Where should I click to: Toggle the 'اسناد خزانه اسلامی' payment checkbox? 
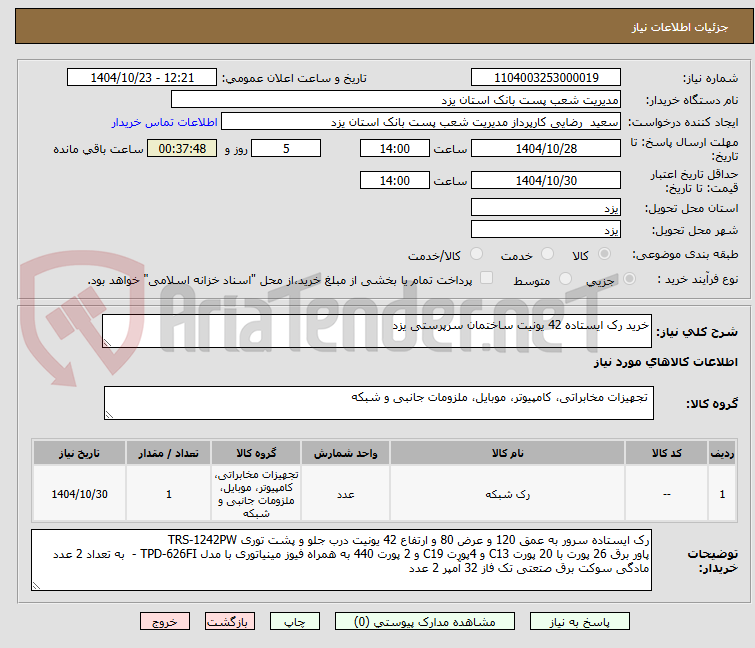[486, 278]
